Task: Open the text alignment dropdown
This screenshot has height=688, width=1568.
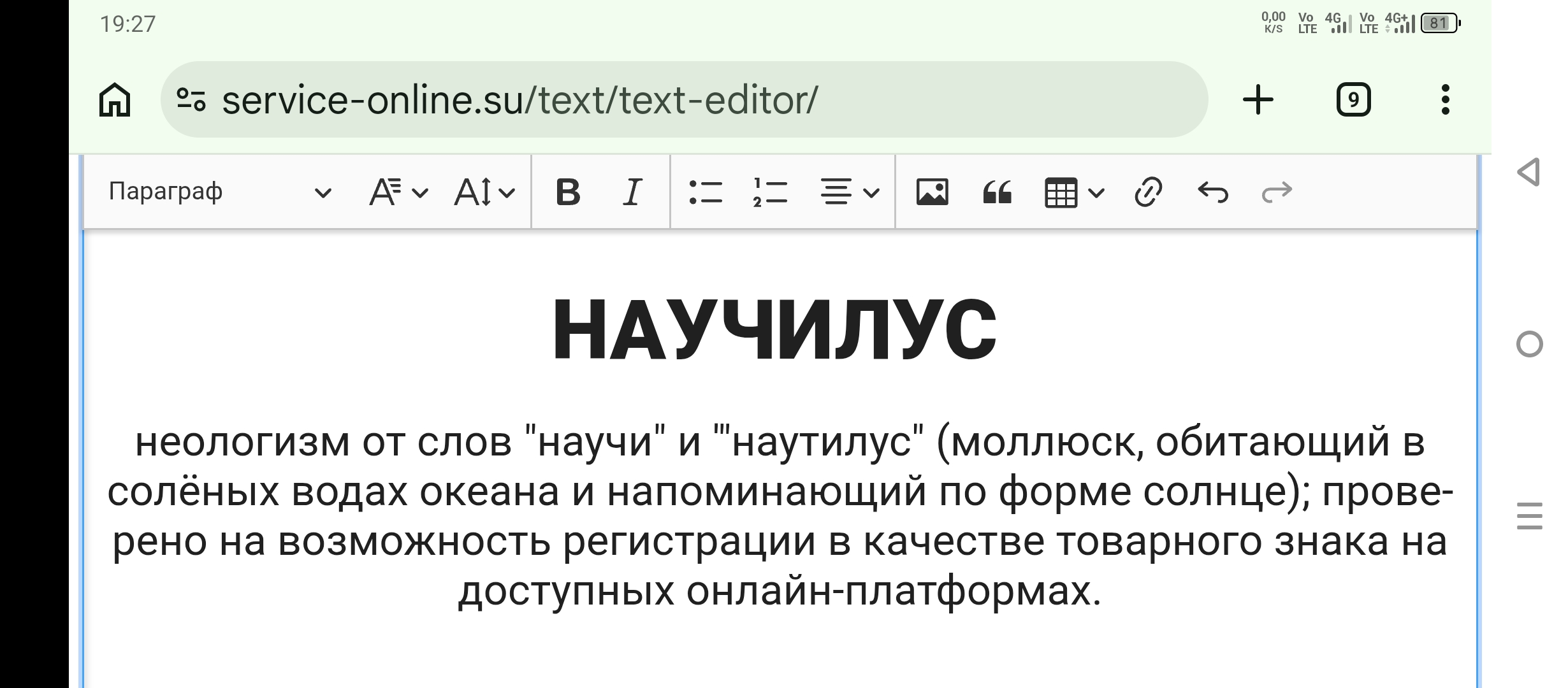Action: coord(849,192)
